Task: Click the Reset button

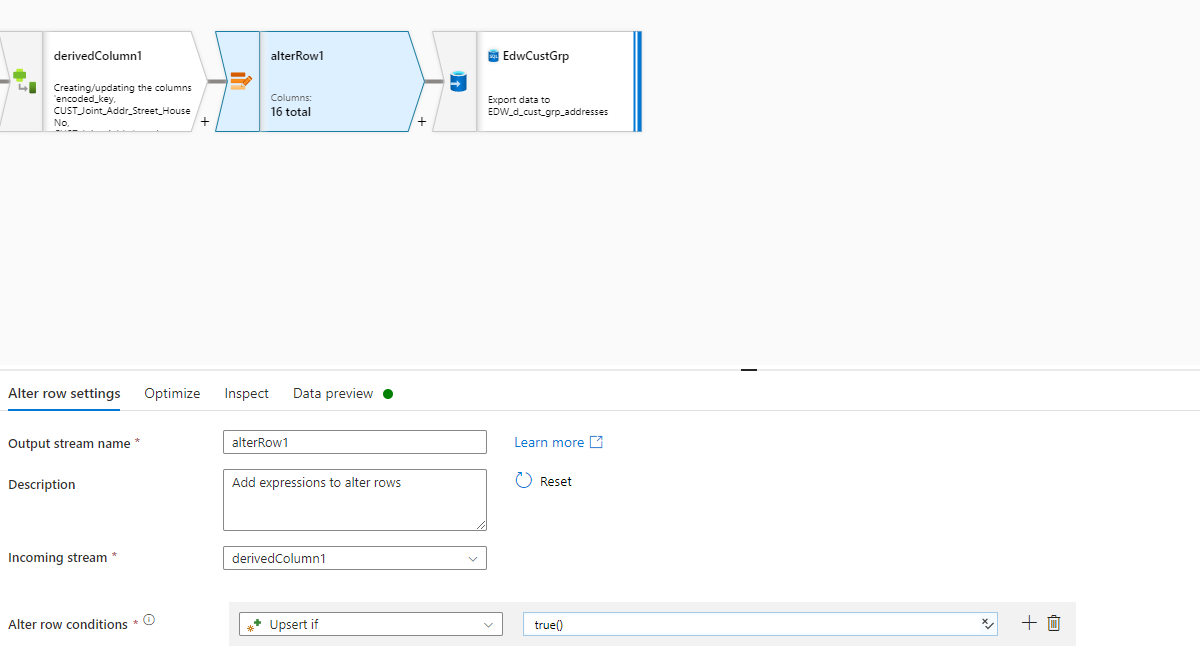Action: [544, 481]
